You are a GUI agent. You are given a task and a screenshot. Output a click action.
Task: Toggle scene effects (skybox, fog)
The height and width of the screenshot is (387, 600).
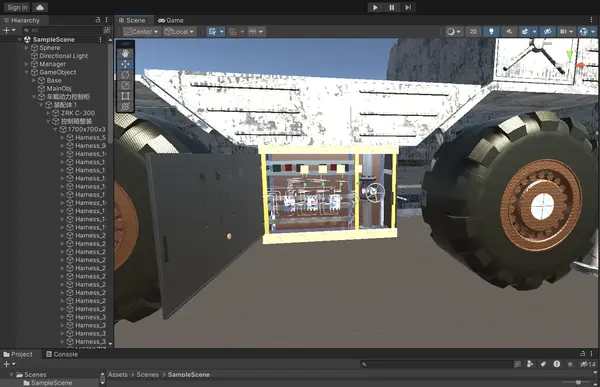[x=525, y=32]
